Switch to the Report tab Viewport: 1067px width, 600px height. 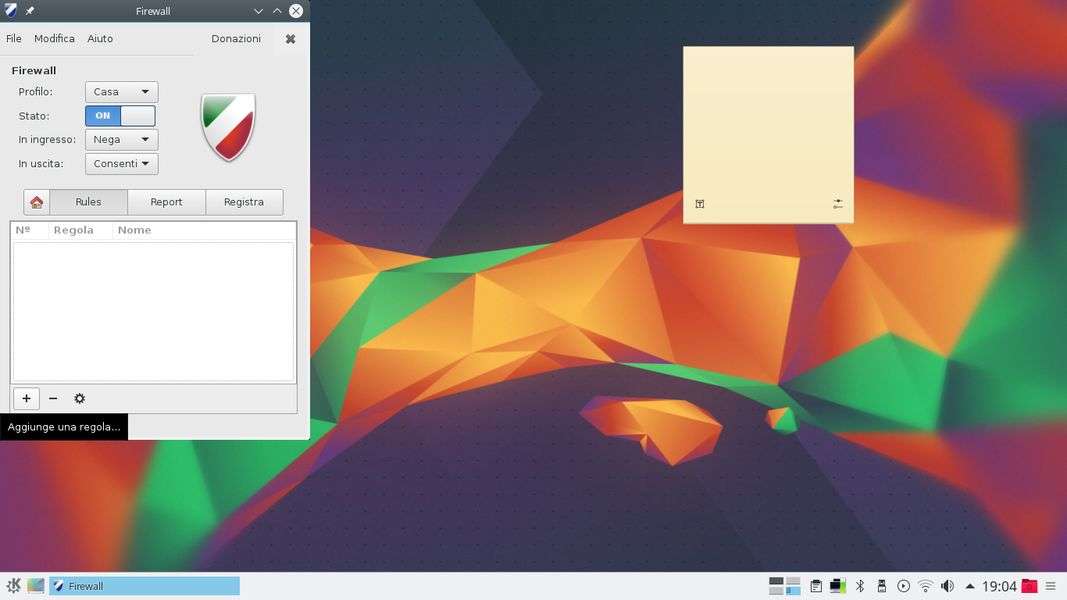[166, 202]
